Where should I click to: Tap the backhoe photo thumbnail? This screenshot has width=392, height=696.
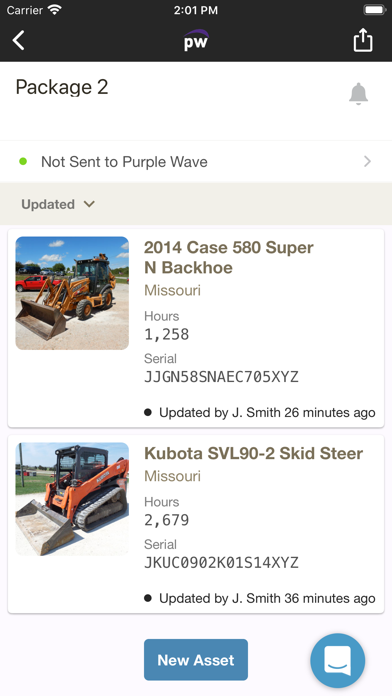click(x=72, y=293)
